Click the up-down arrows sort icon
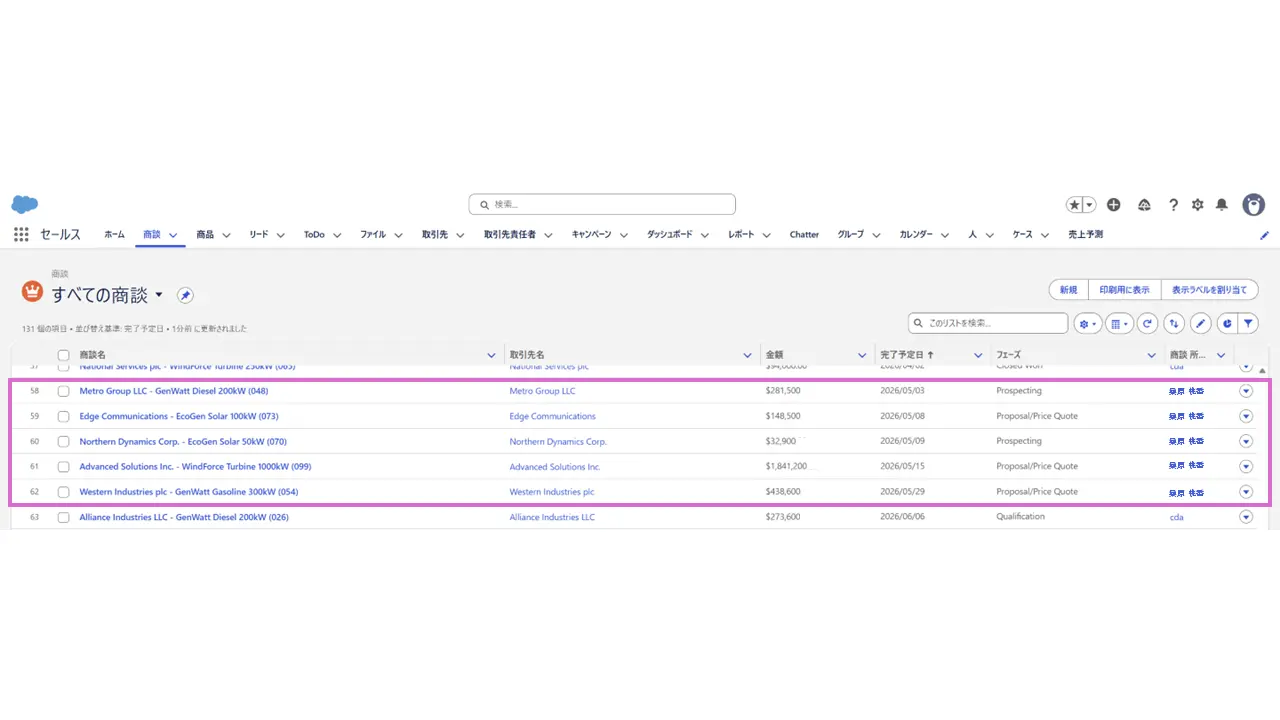1280x720 pixels. point(1174,324)
